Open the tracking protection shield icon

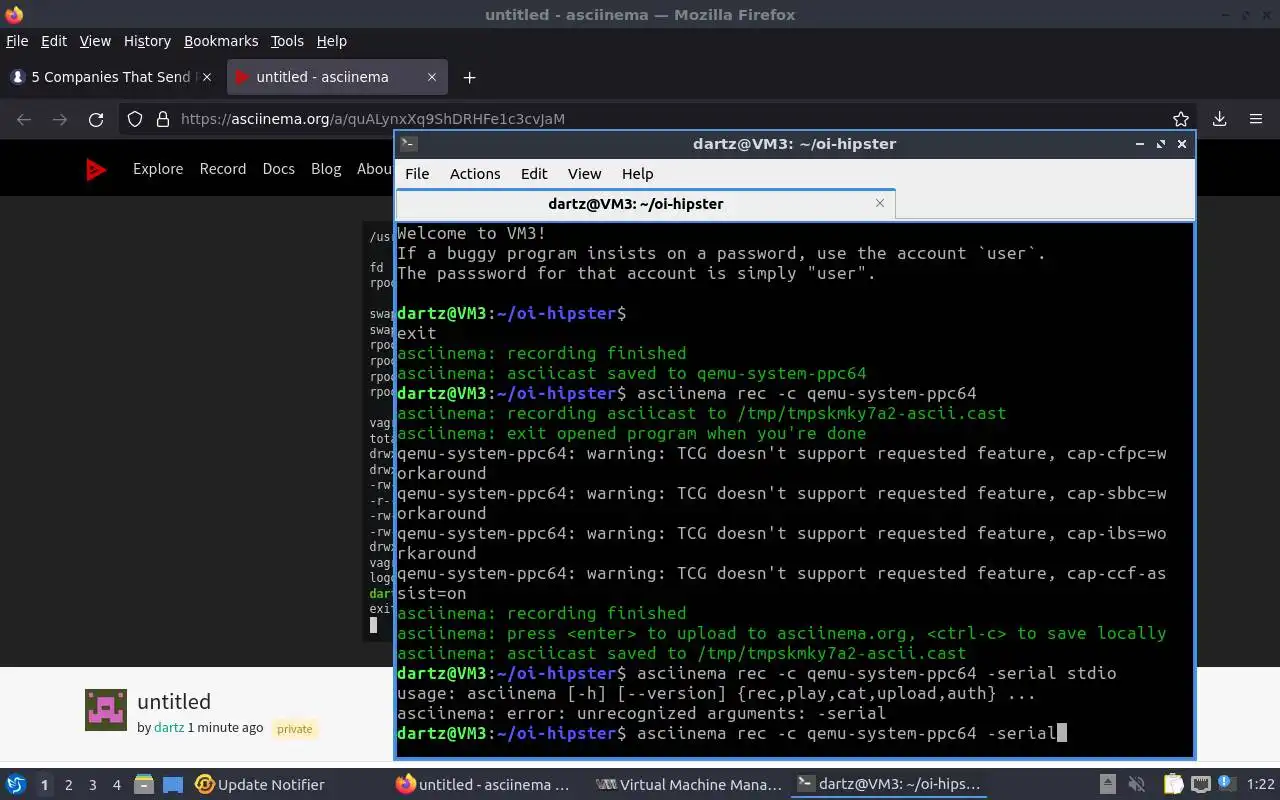pyautogui.click(x=137, y=119)
